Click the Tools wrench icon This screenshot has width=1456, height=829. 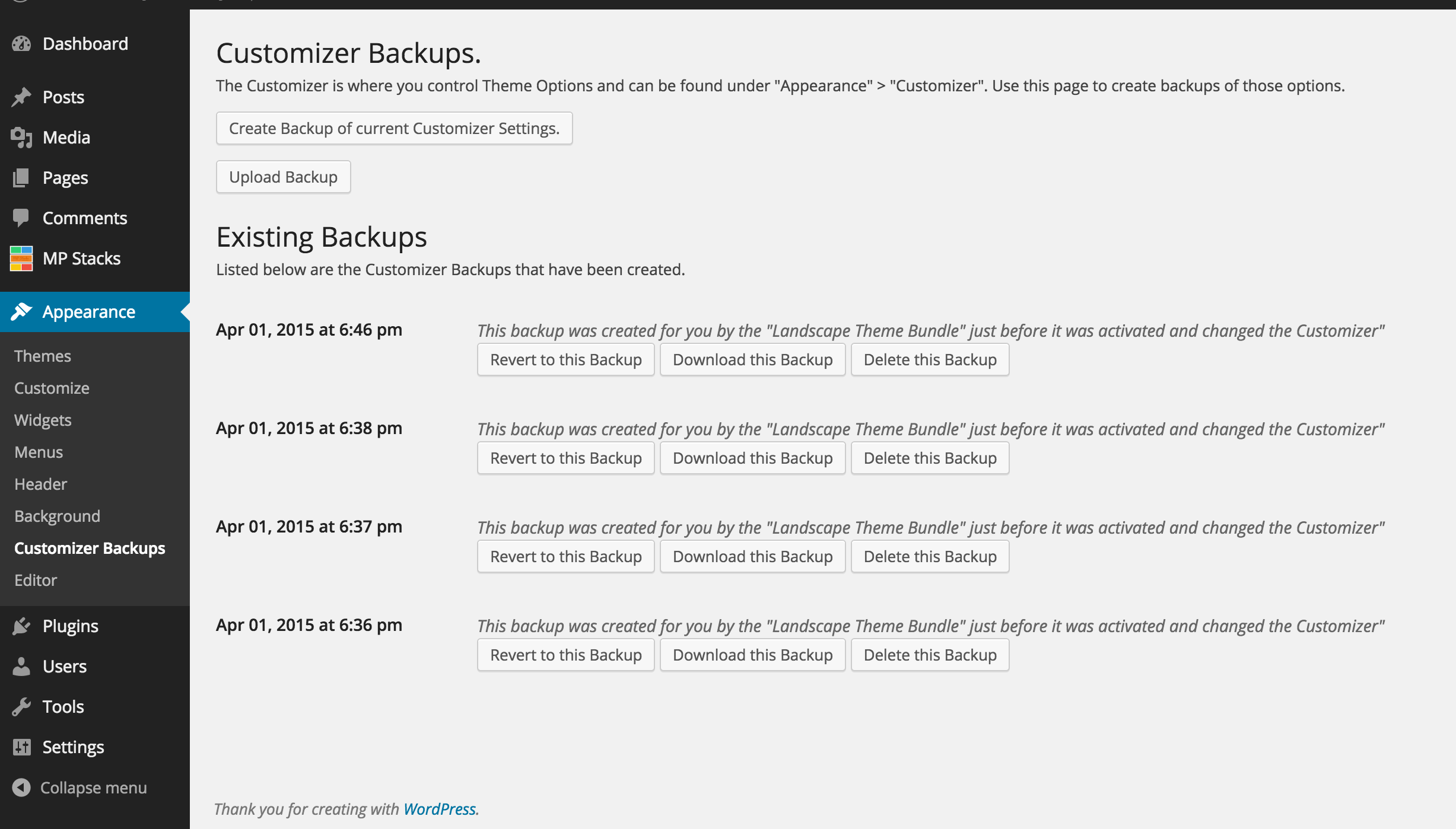(x=21, y=707)
